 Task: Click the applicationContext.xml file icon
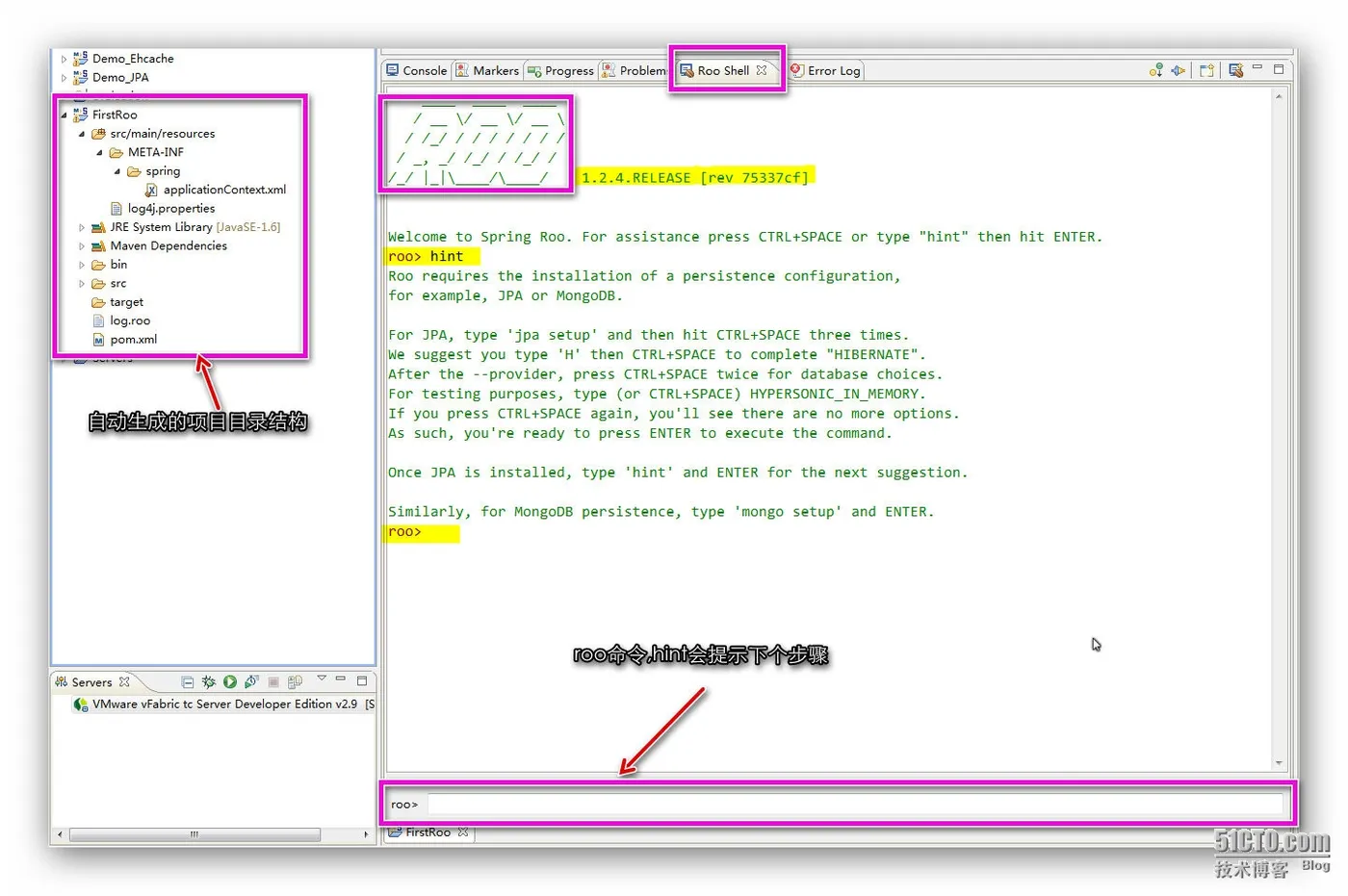click(x=151, y=190)
